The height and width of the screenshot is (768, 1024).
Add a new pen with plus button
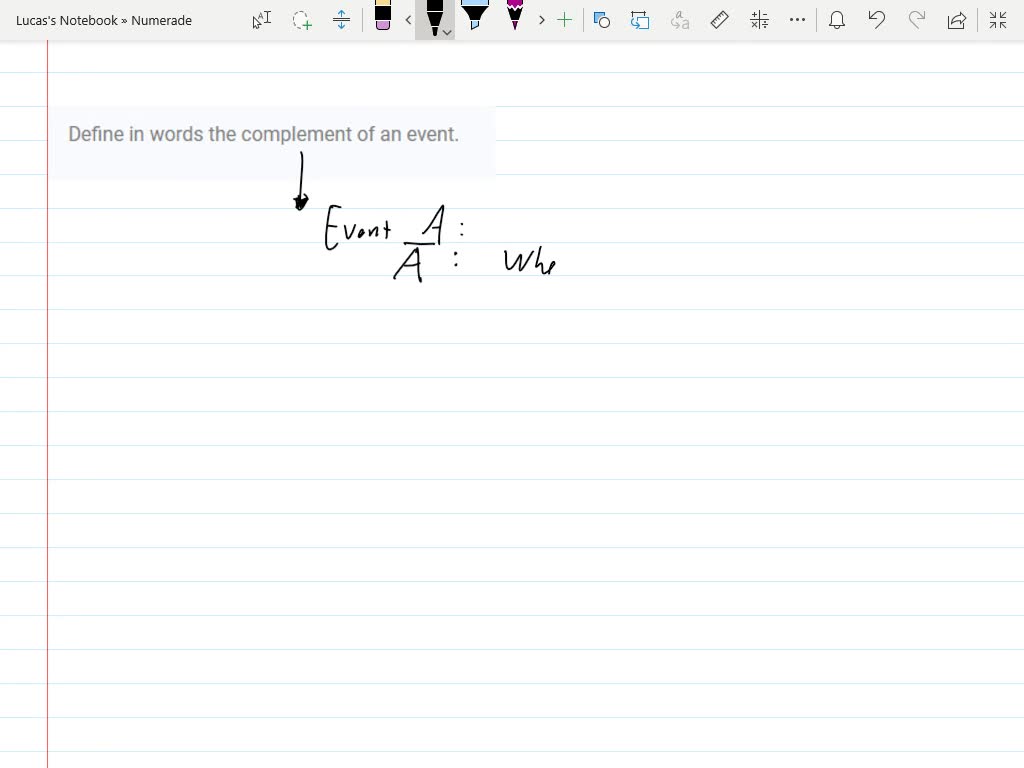(x=565, y=20)
